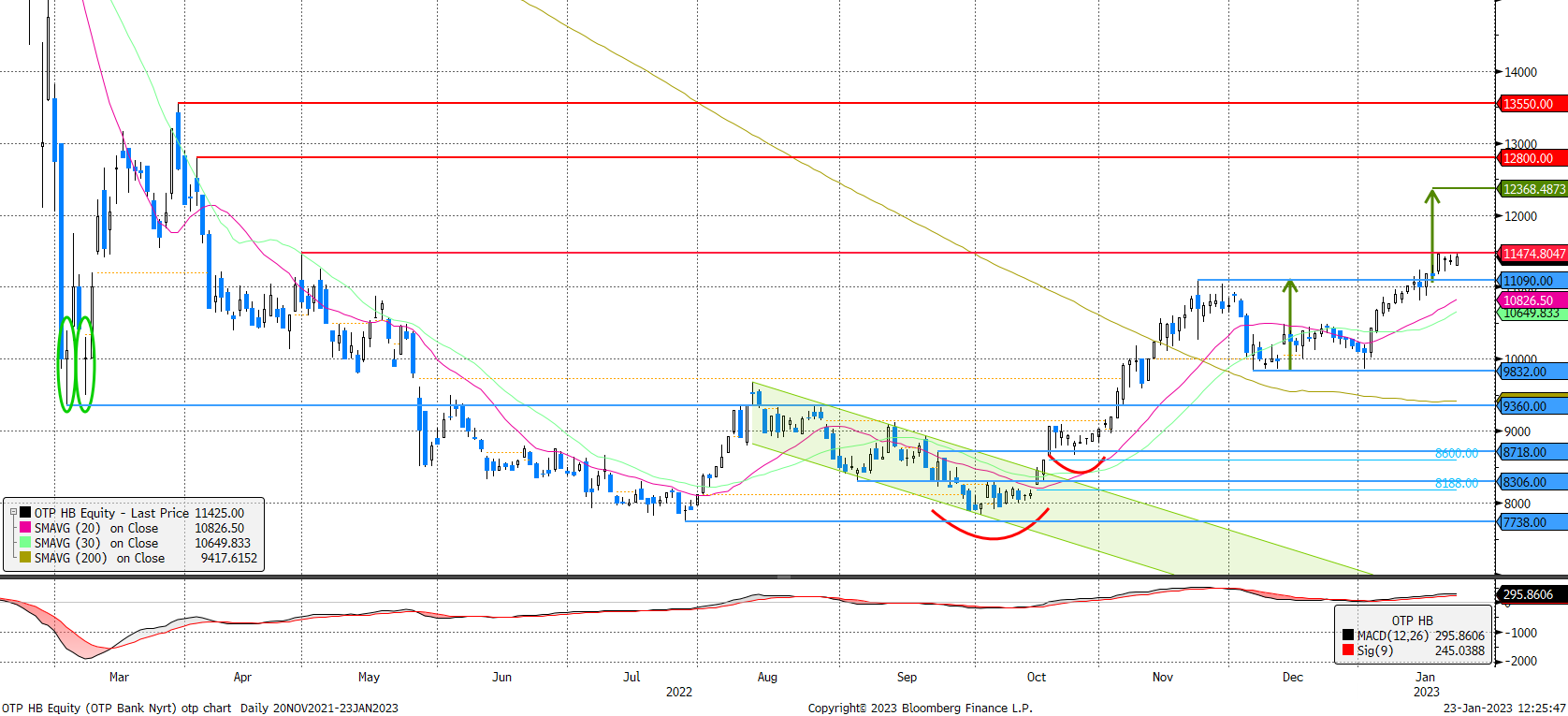The image size is (1568, 716).
Task: Select the 12800.00 resistance level label
Action: pyautogui.click(x=1532, y=158)
